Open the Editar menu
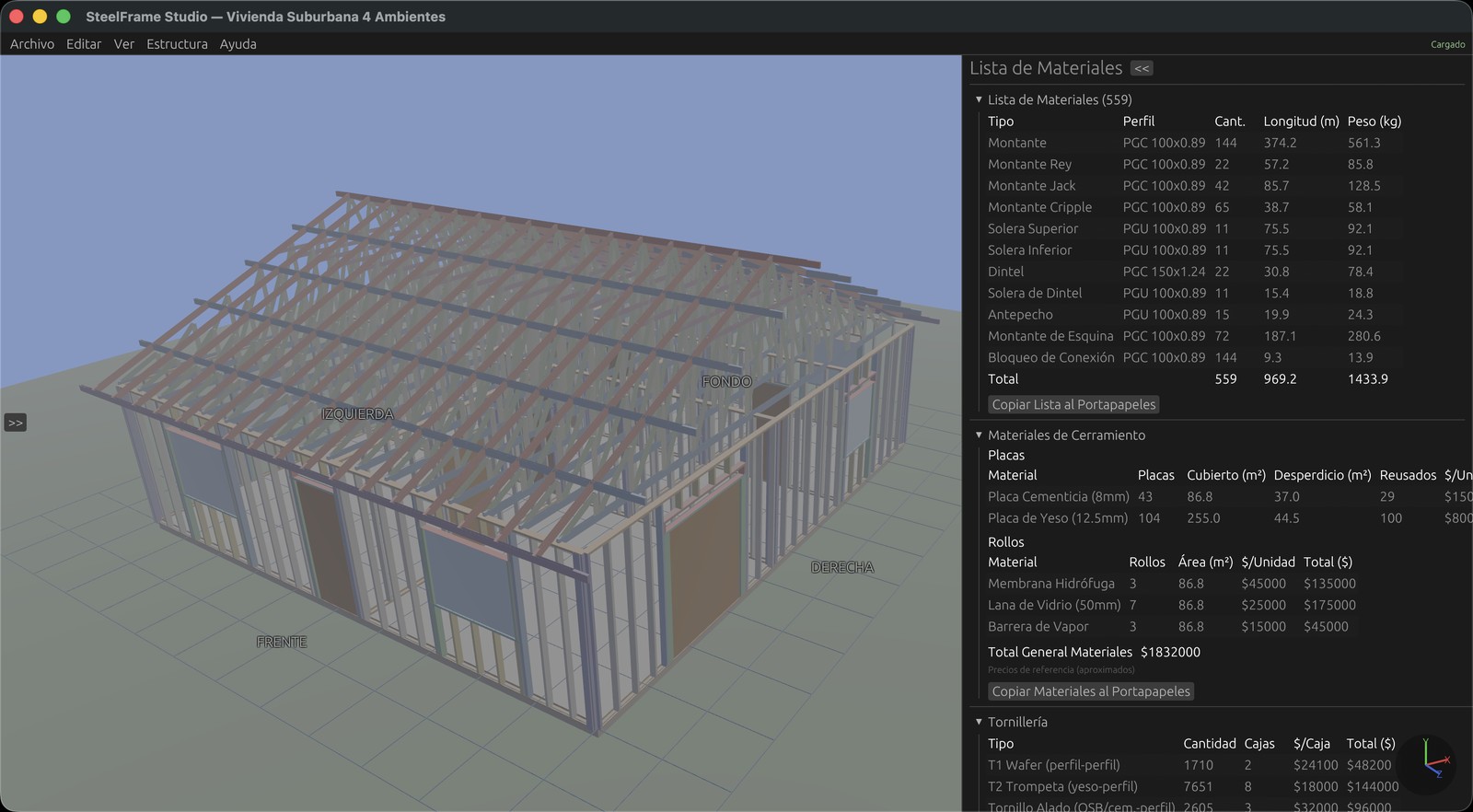Image resolution: width=1473 pixels, height=812 pixels. pyautogui.click(x=84, y=43)
